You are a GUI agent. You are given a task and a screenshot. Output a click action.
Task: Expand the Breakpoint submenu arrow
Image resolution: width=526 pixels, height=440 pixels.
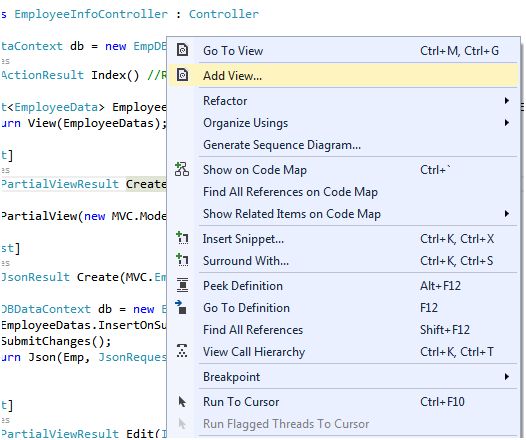click(x=507, y=377)
